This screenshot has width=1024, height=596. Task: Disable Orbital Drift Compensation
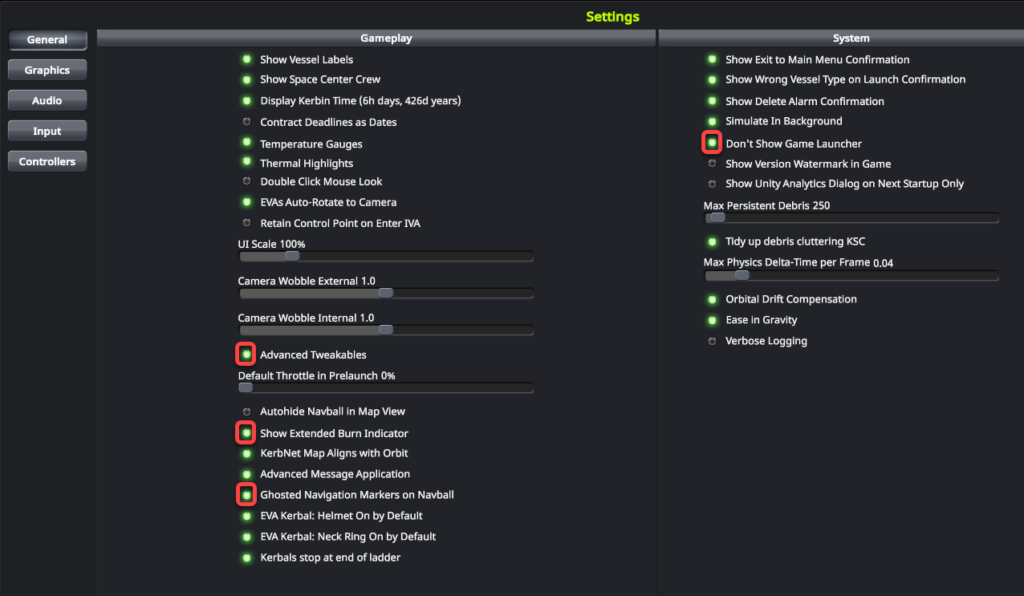coord(711,298)
